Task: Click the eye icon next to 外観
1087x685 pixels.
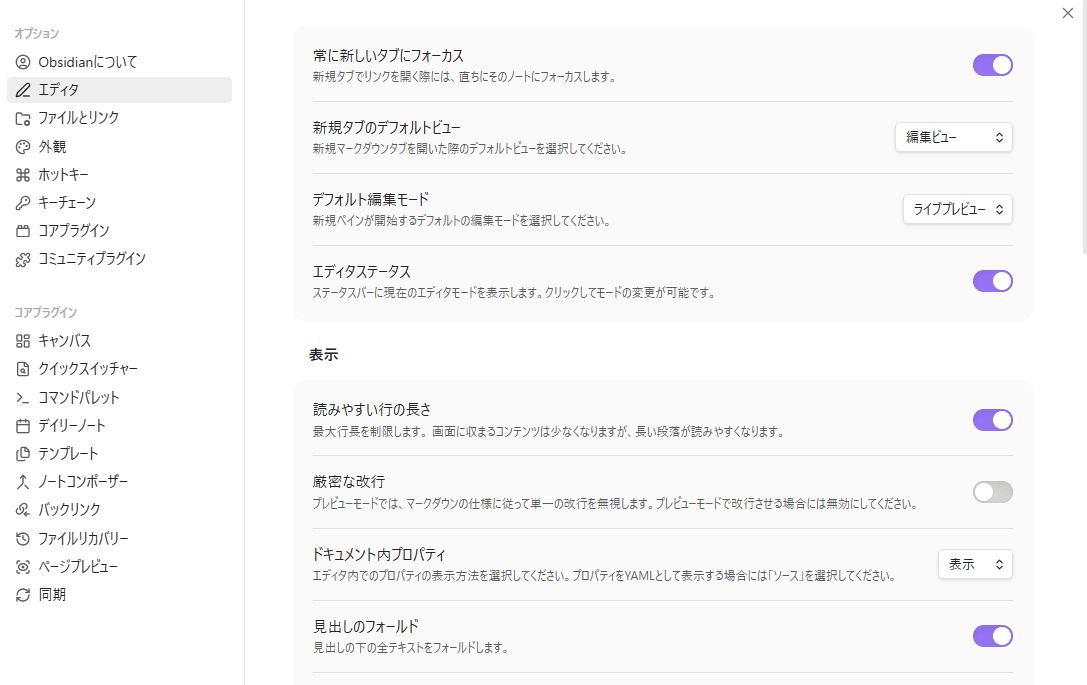Action: point(22,145)
